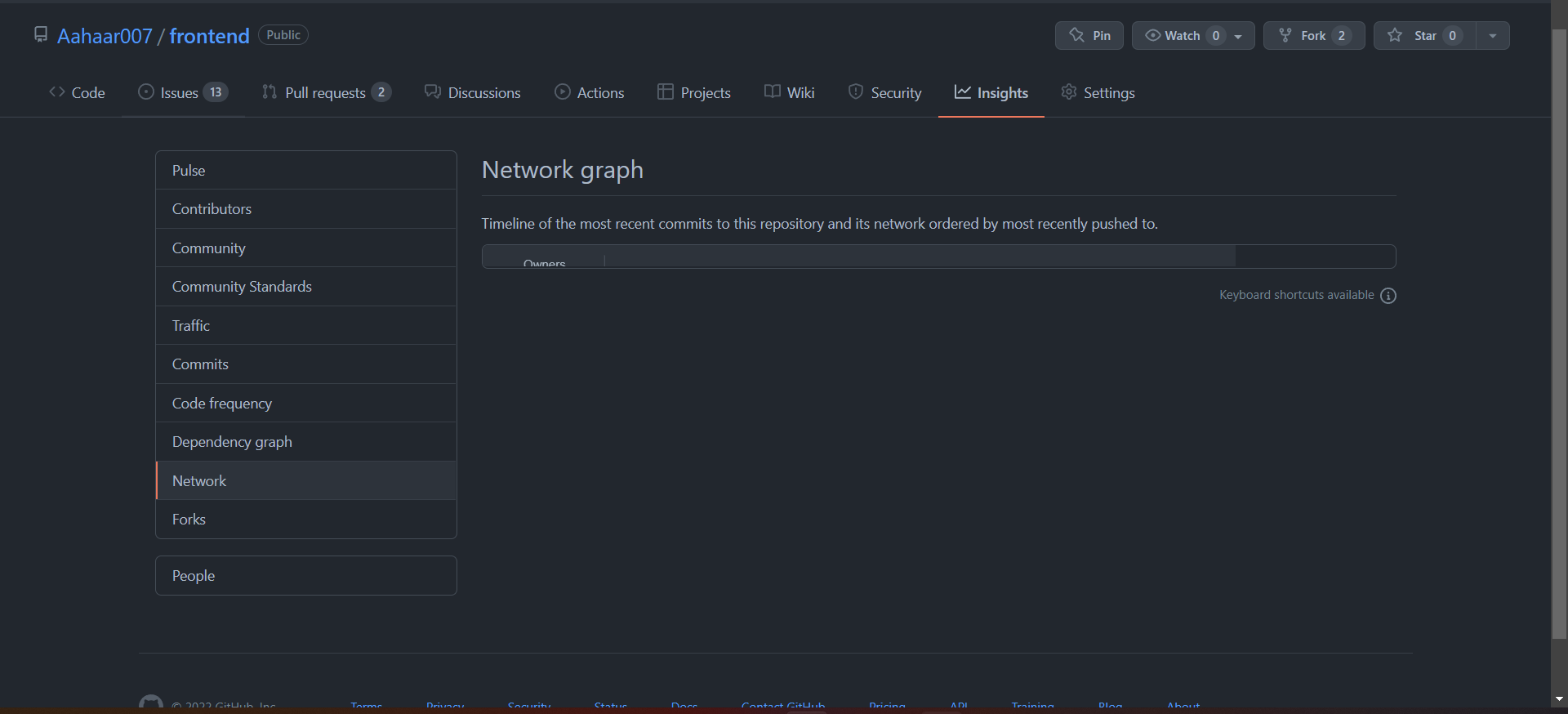Viewport: 1568px width, 714px height.
Task: Click the Keyboard shortcuts available text
Action: pos(1296,295)
